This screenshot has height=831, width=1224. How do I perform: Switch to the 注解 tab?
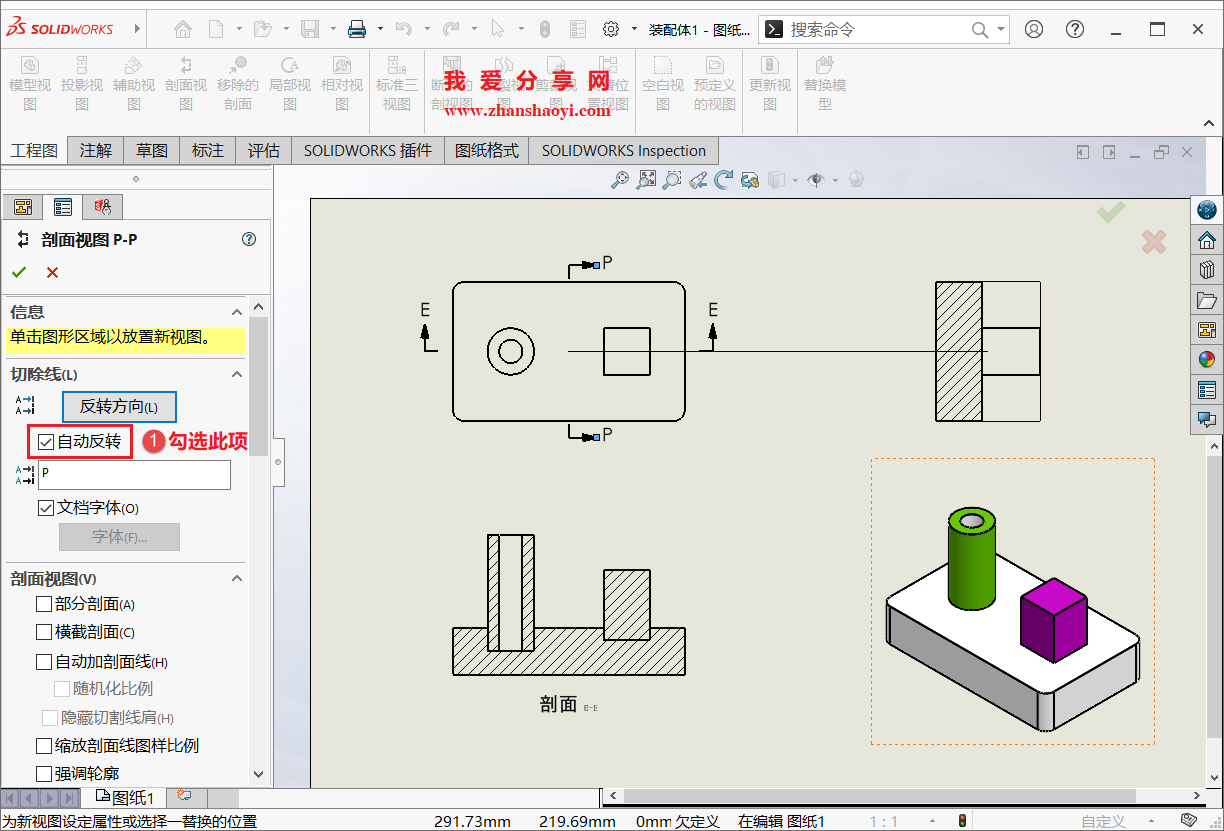click(96, 151)
